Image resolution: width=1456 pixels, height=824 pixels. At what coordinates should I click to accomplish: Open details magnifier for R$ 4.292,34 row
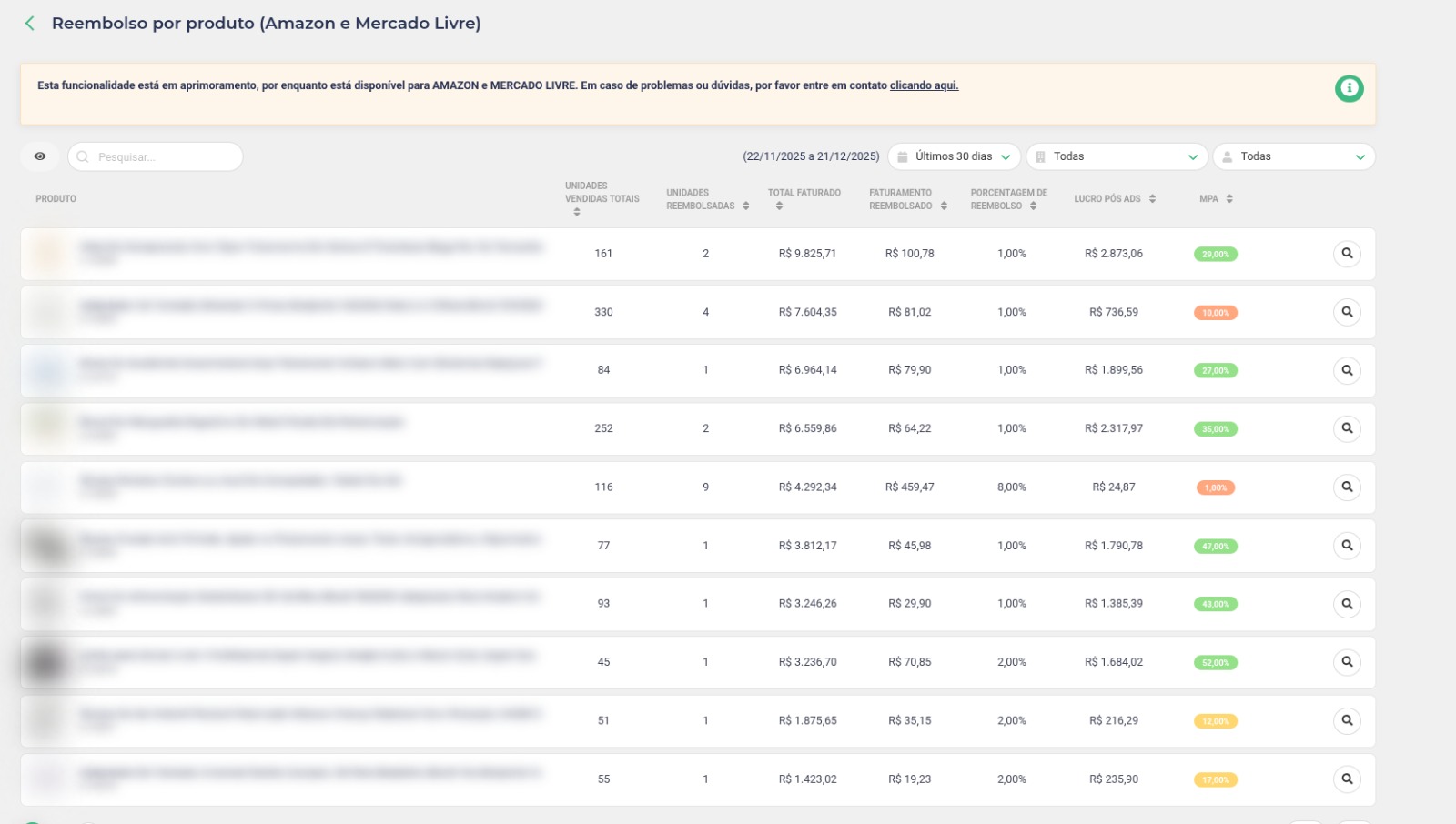[x=1347, y=487]
